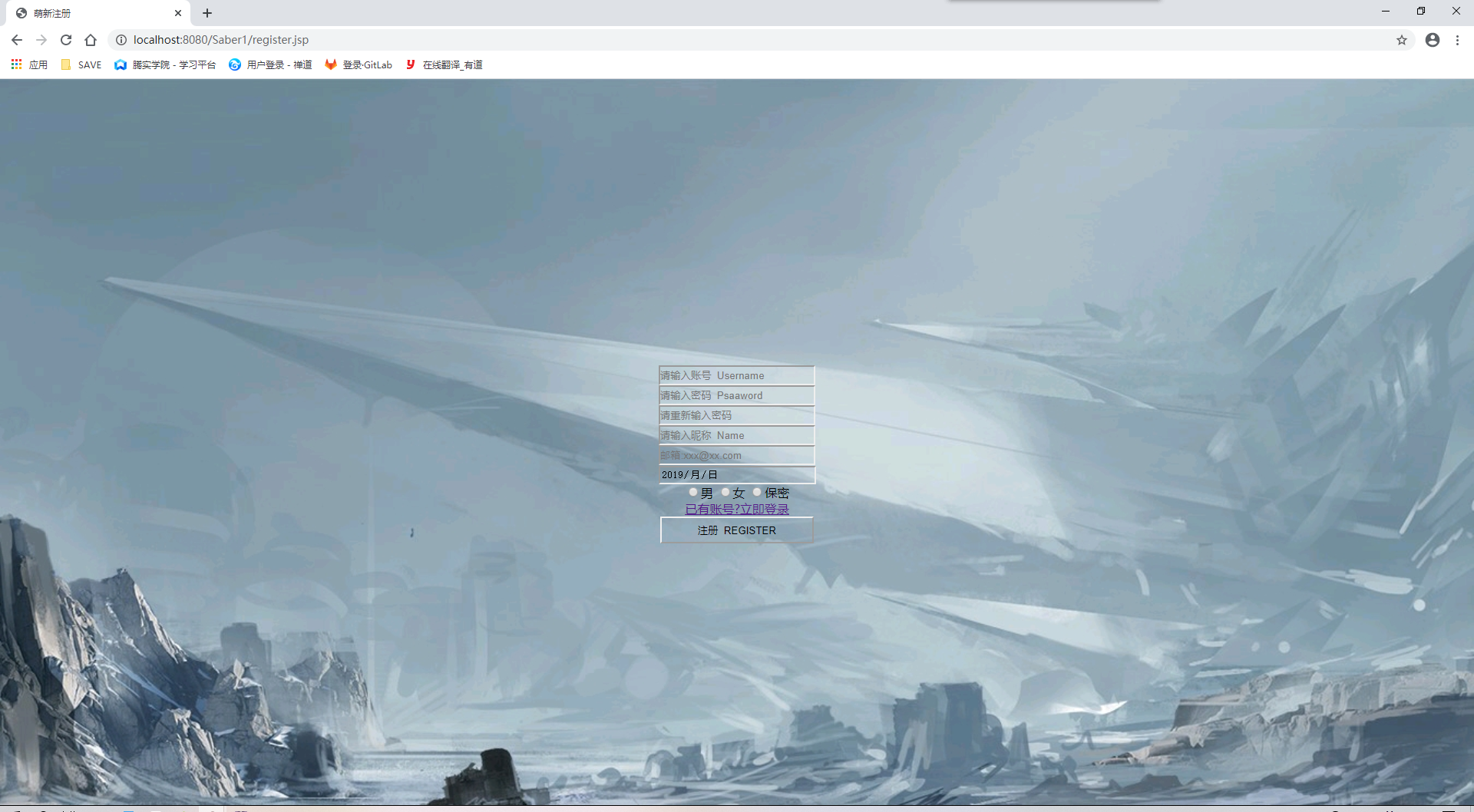The image size is (1474, 812).
Task: Select the 女 radio button
Action: point(725,493)
